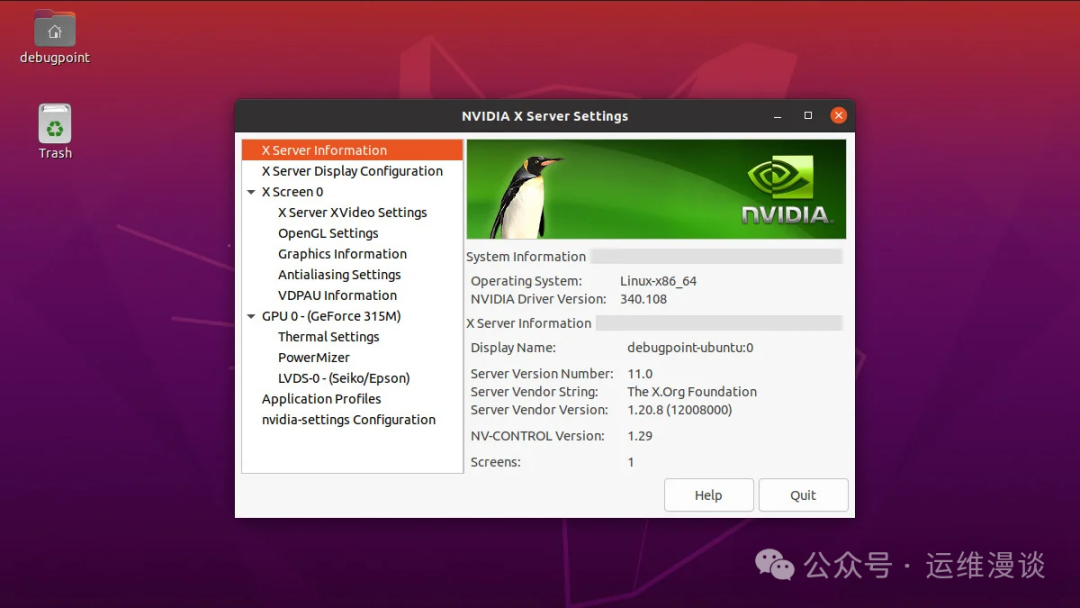Collapse the GPU 0 - (GeForce 315M) branch
Screen dimensions: 1080x608
click(x=251, y=316)
